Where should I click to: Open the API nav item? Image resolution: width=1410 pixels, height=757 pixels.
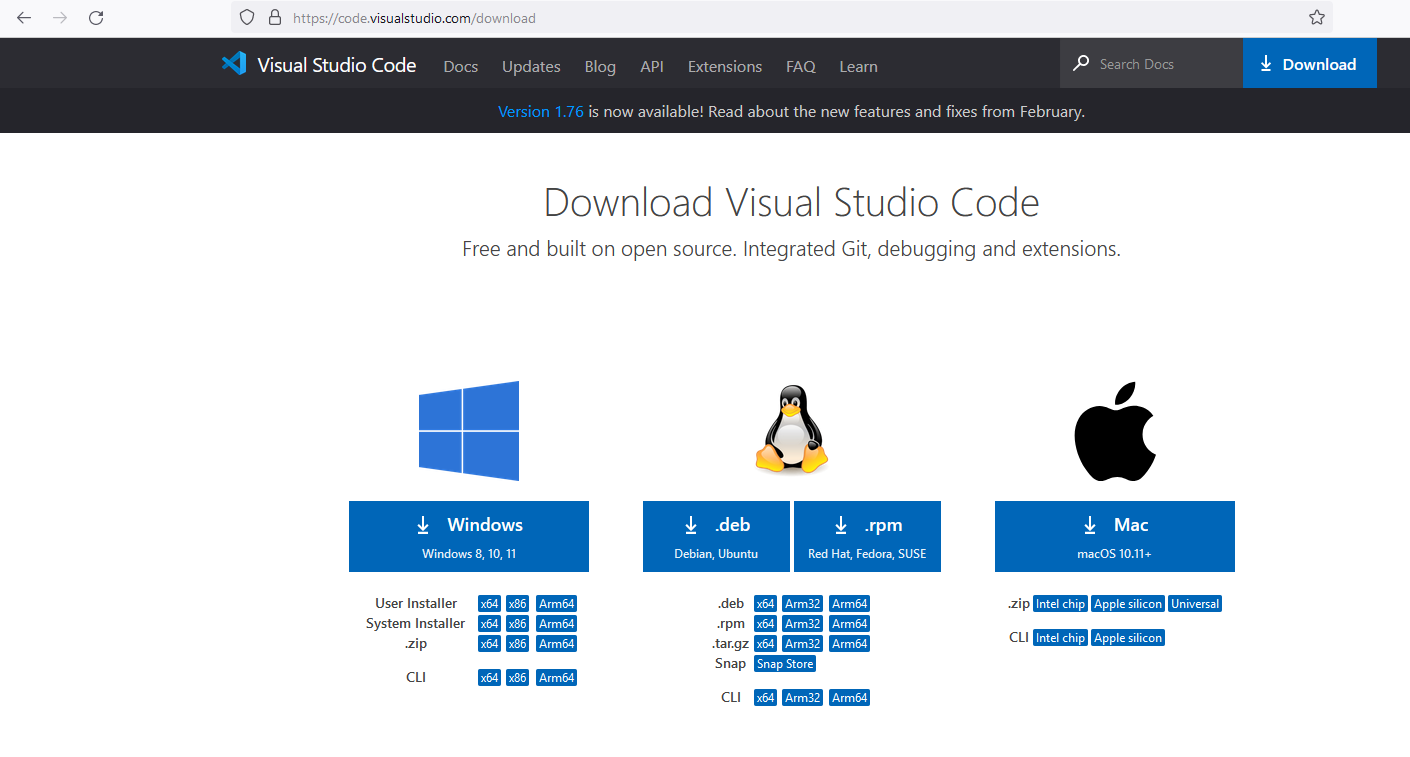(652, 66)
